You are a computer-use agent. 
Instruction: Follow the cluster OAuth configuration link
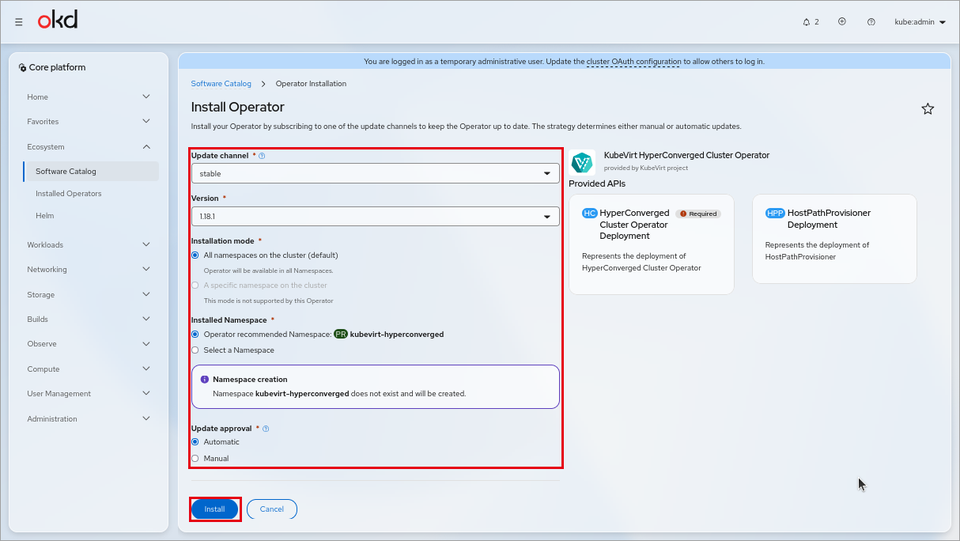point(633,62)
